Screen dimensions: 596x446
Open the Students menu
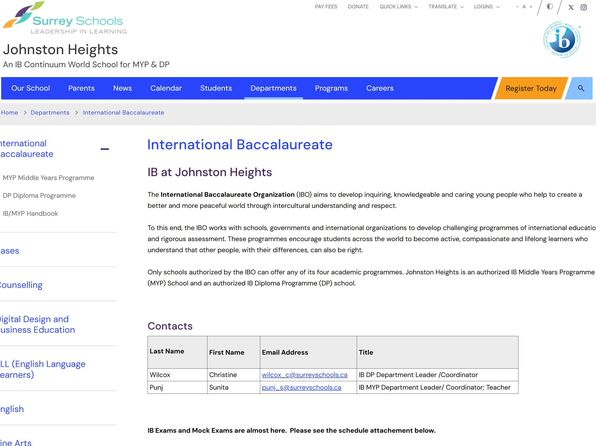(x=216, y=88)
